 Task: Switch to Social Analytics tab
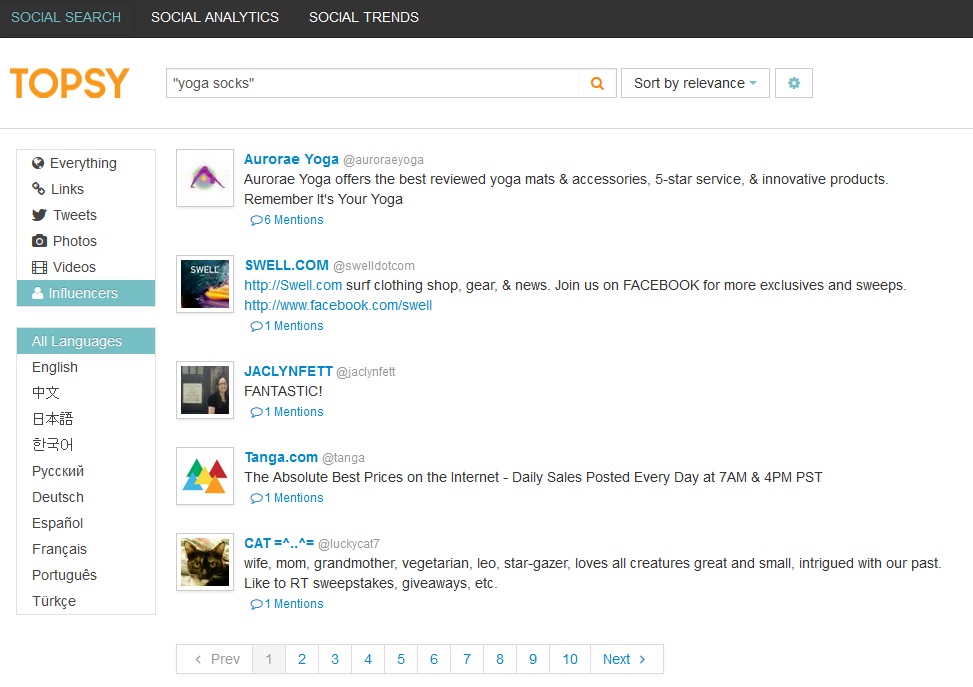pos(215,17)
